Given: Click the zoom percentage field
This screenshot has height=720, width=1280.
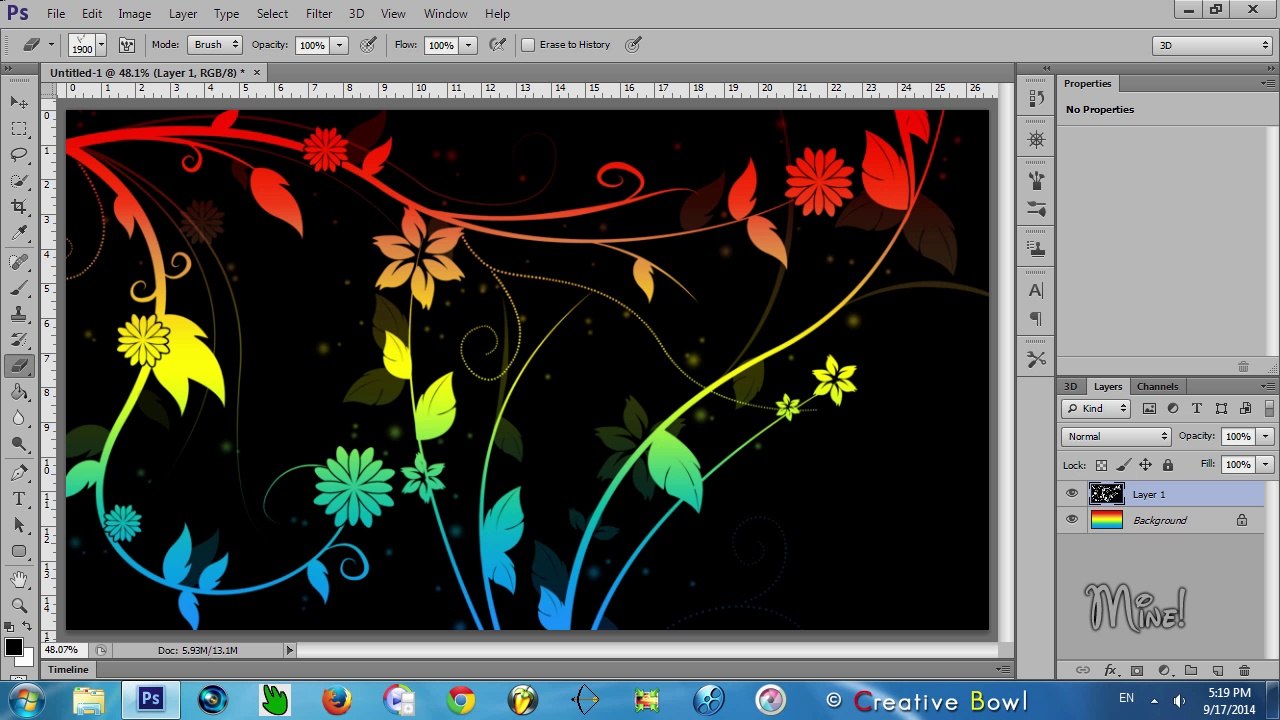Looking at the screenshot, I should (62, 650).
